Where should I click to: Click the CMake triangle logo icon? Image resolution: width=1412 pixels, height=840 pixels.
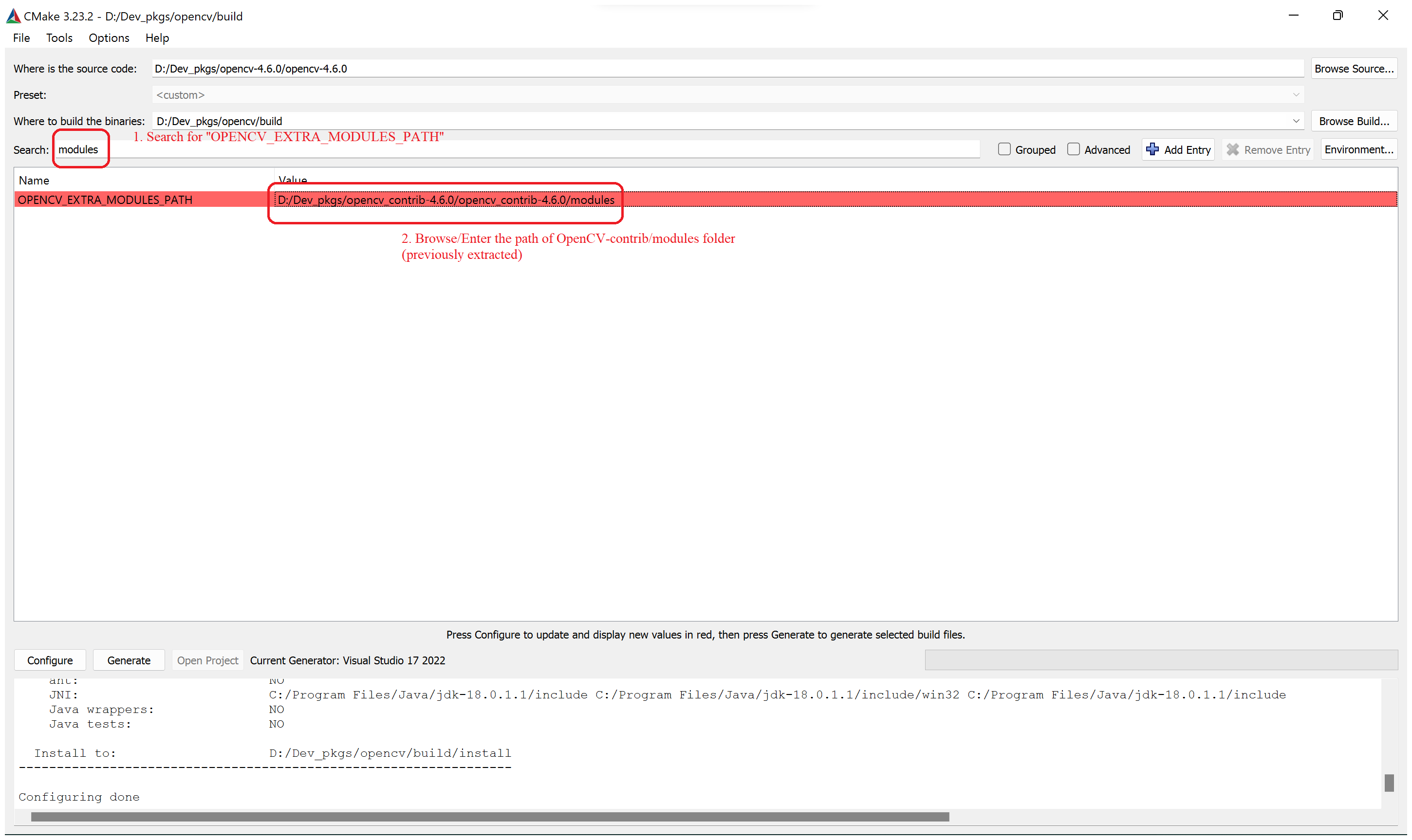click(x=13, y=14)
